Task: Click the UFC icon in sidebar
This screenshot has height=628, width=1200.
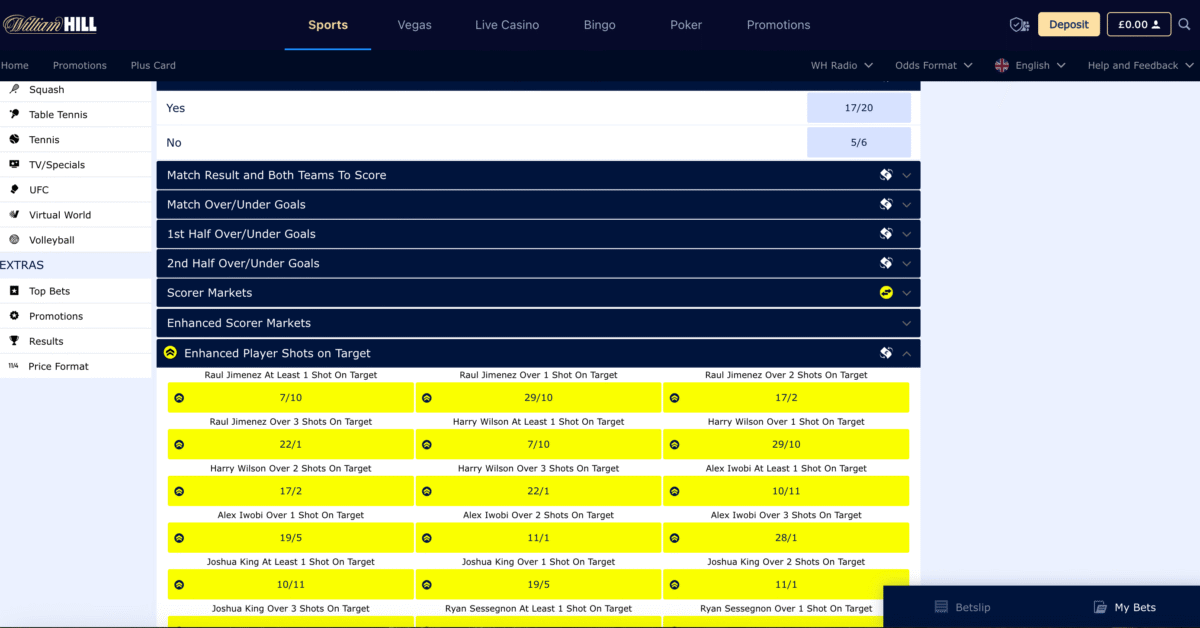Action: tap(14, 190)
